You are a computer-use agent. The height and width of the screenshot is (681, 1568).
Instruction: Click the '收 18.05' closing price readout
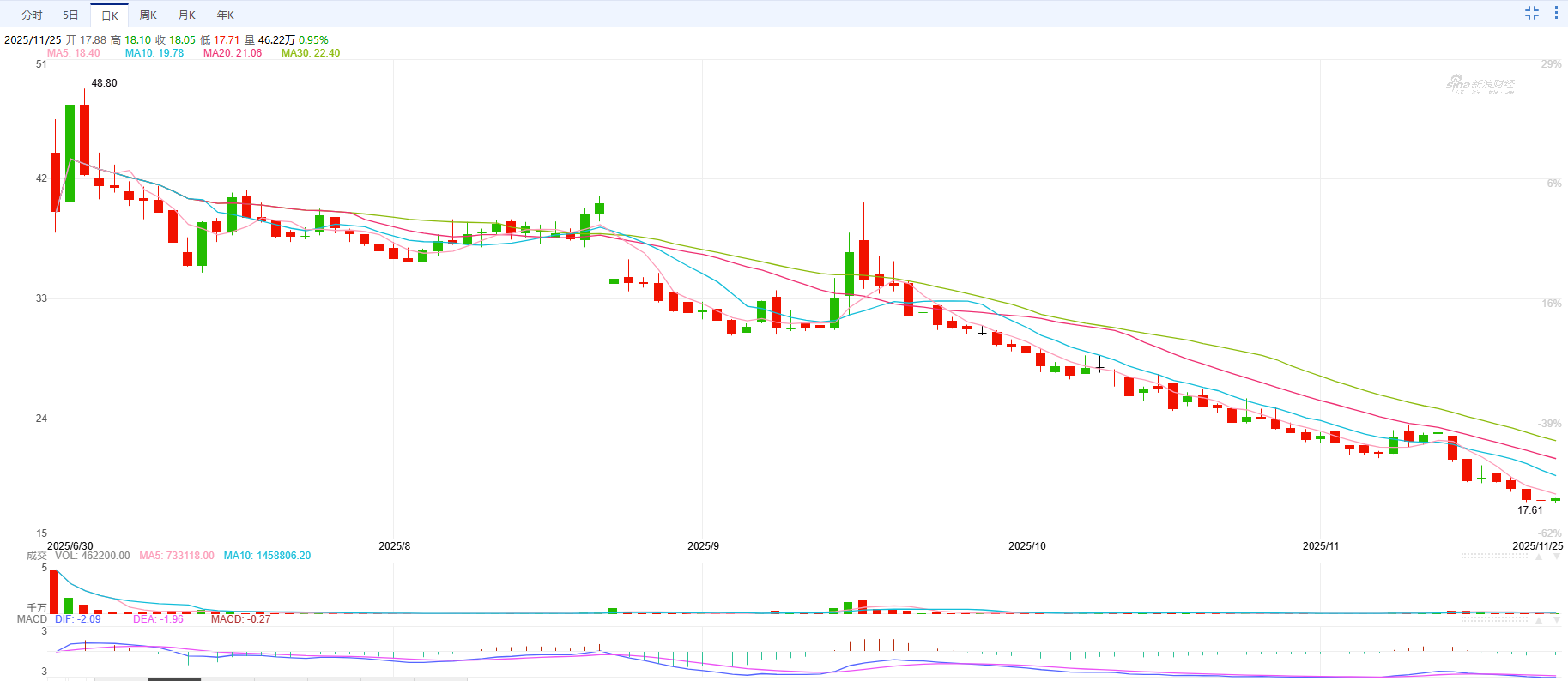coord(176,40)
